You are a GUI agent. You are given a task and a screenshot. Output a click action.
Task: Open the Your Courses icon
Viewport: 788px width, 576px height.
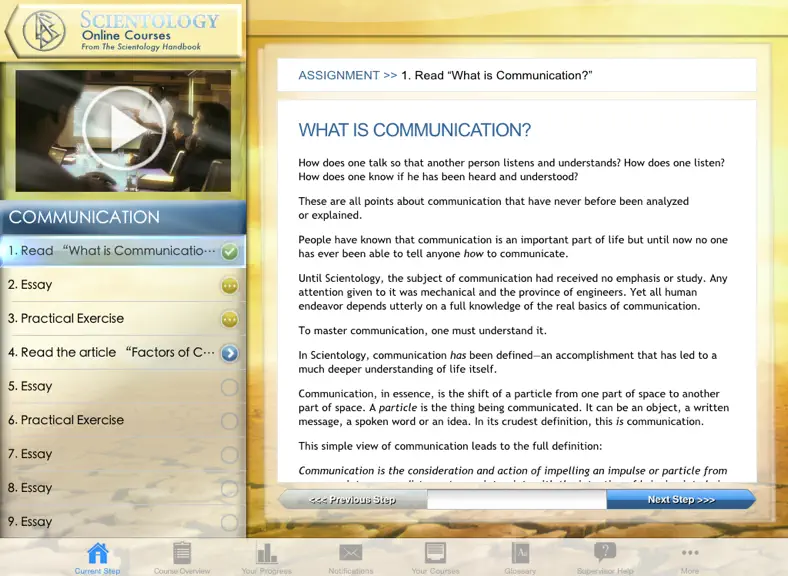pyautogui.click(x=435, y=553)
